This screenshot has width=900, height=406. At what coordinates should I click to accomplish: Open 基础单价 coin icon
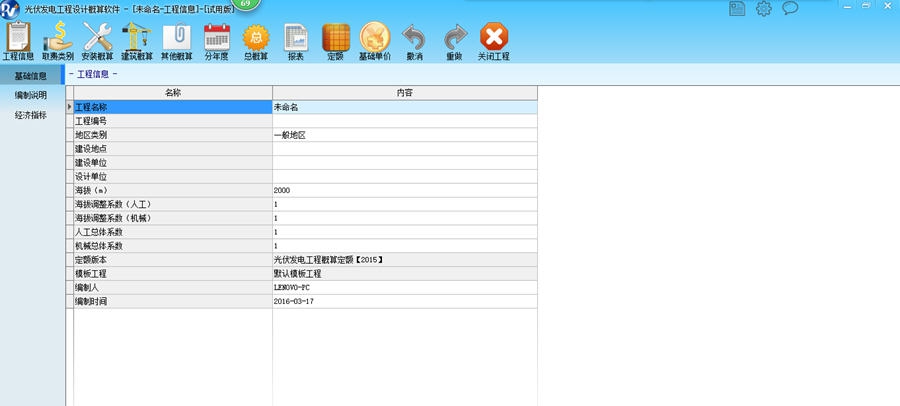[x=375, y=41]
